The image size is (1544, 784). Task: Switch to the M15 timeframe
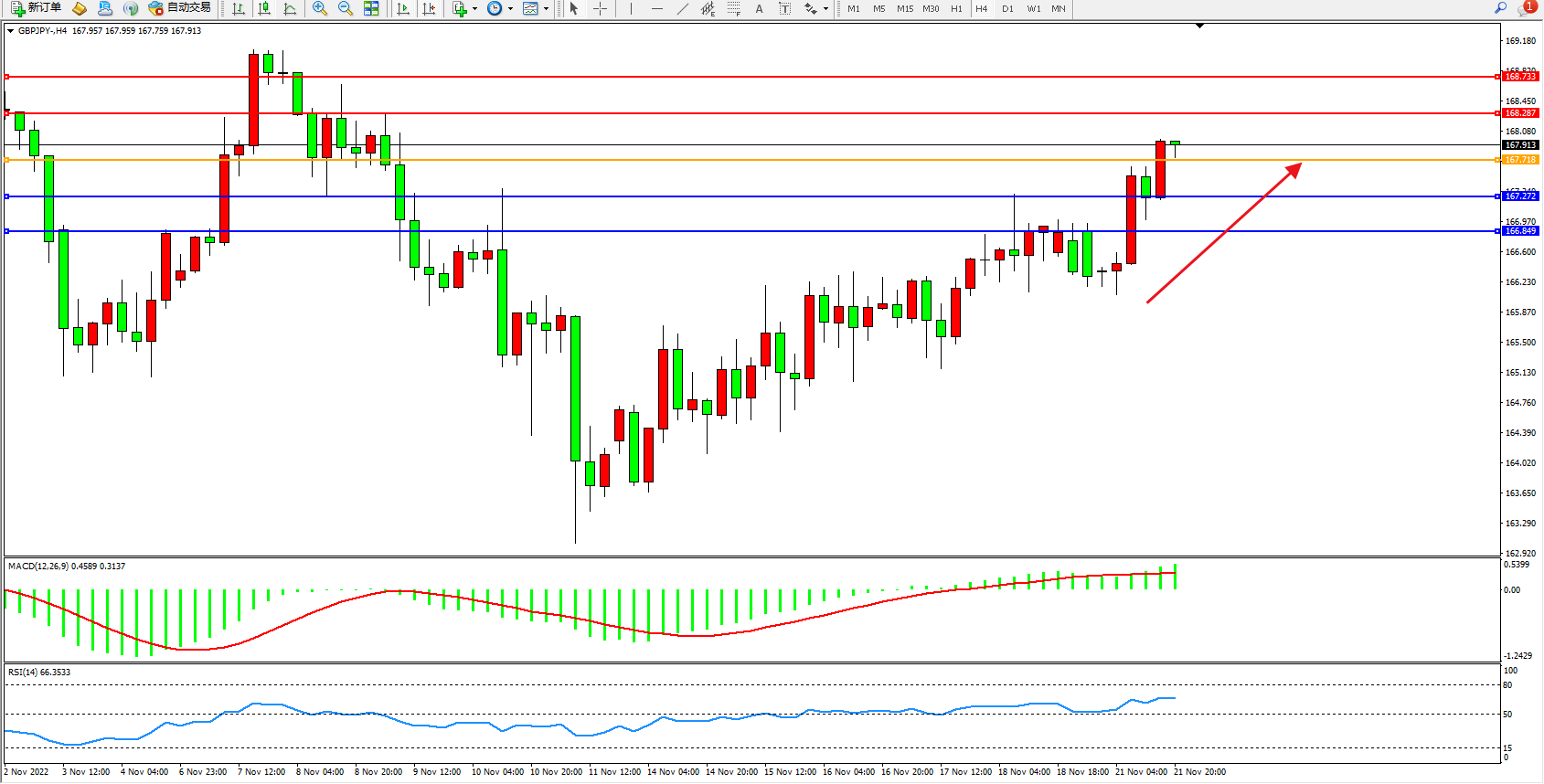pos(904,8)
